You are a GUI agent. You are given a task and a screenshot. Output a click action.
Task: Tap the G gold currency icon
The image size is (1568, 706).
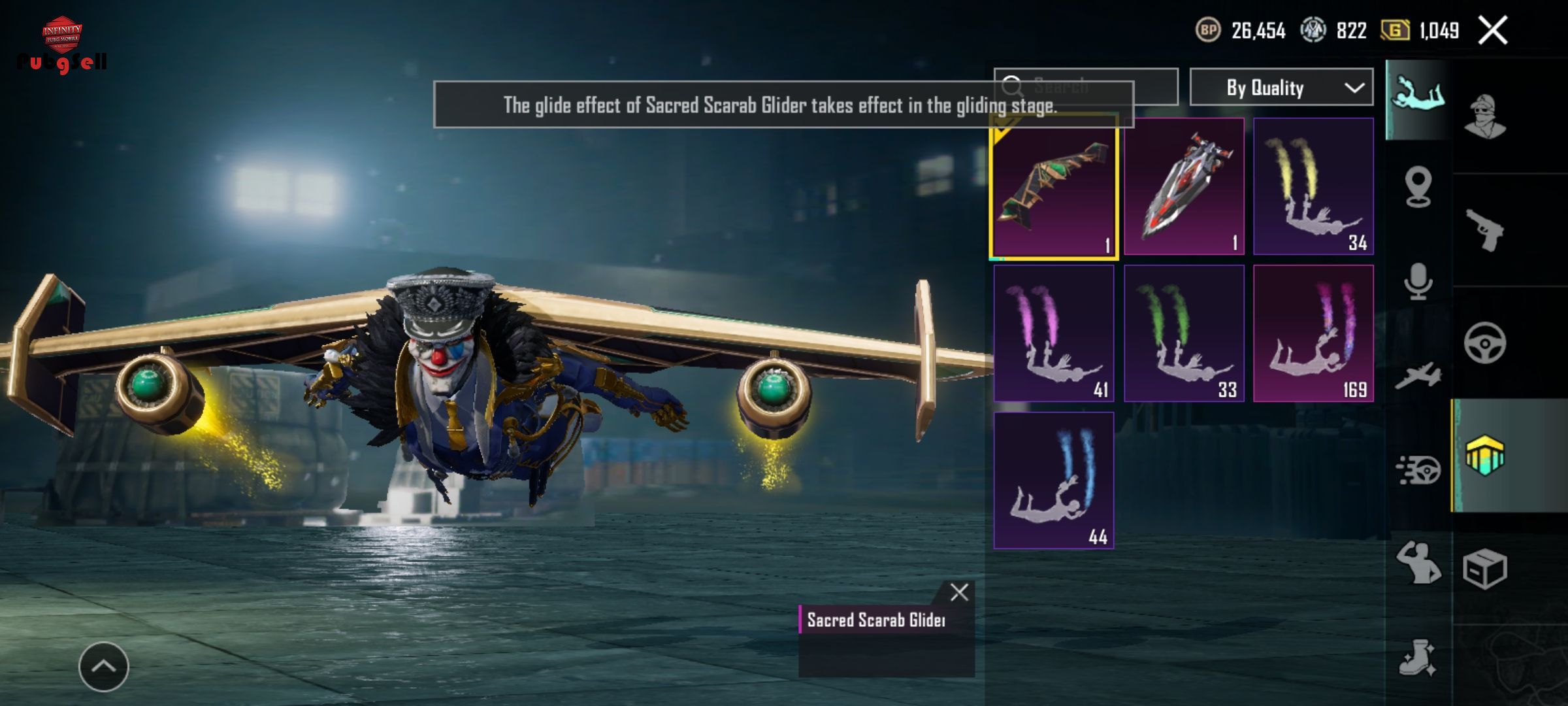(x=1394, y=30)
